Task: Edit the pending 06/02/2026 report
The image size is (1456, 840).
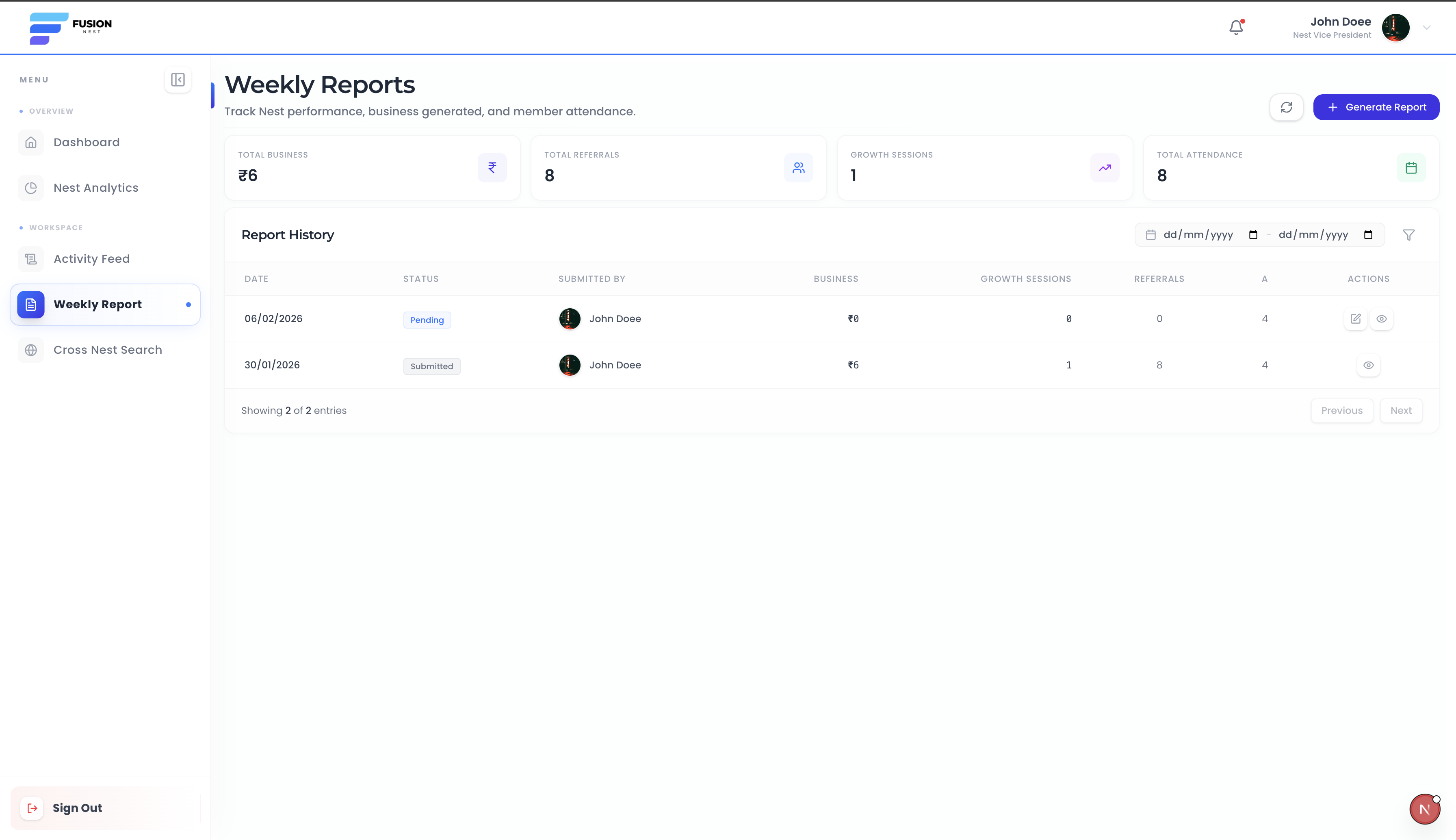Action: [1356, 318]
